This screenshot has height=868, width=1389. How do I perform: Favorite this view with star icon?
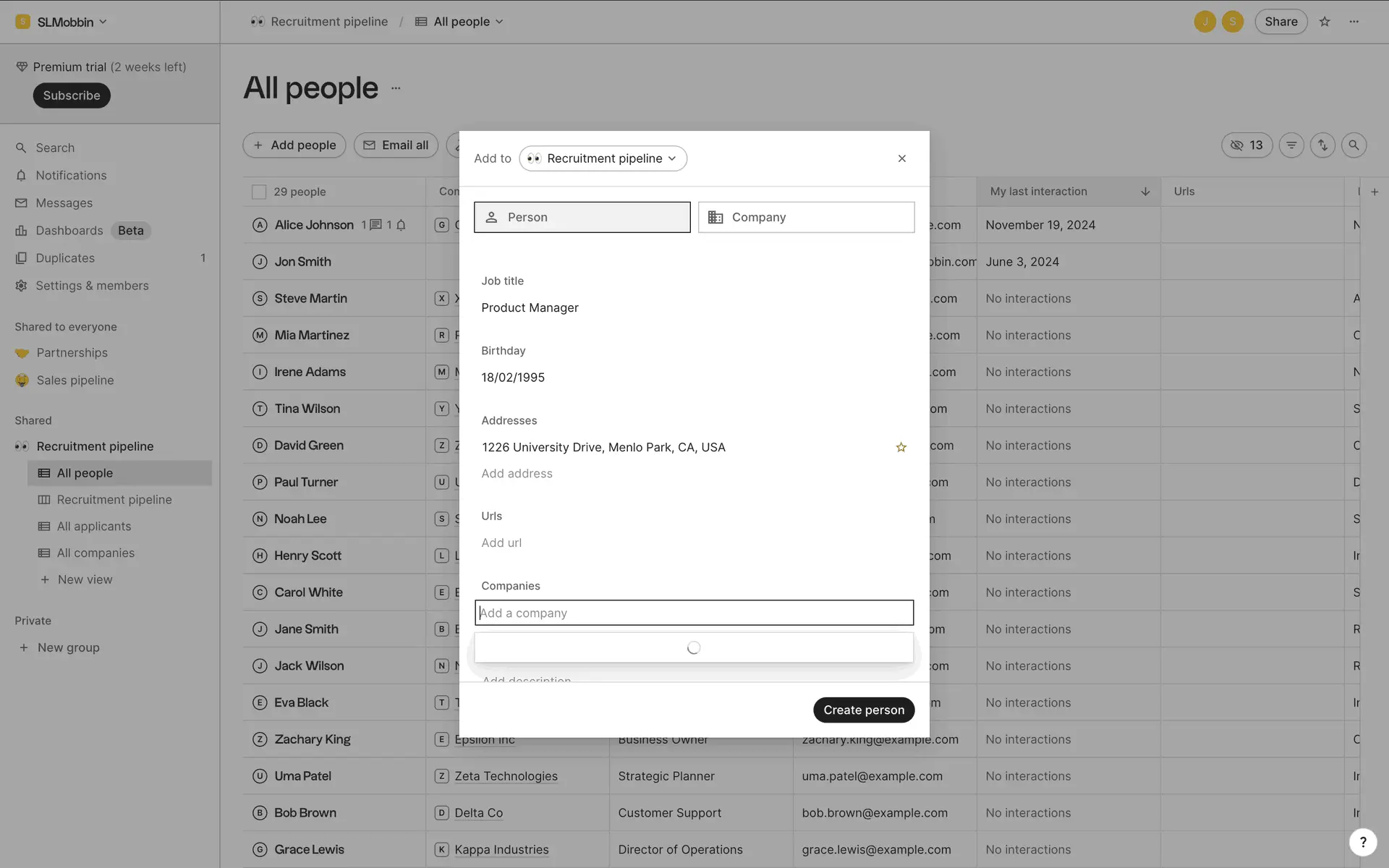(1325, 22)
